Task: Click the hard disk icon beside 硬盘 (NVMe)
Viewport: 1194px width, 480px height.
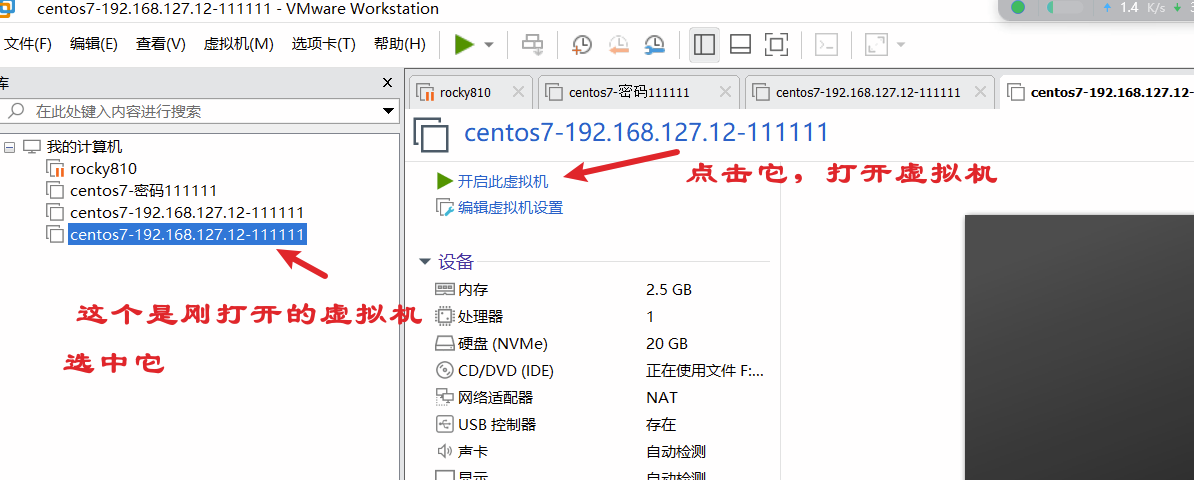Action: (444, 344)
